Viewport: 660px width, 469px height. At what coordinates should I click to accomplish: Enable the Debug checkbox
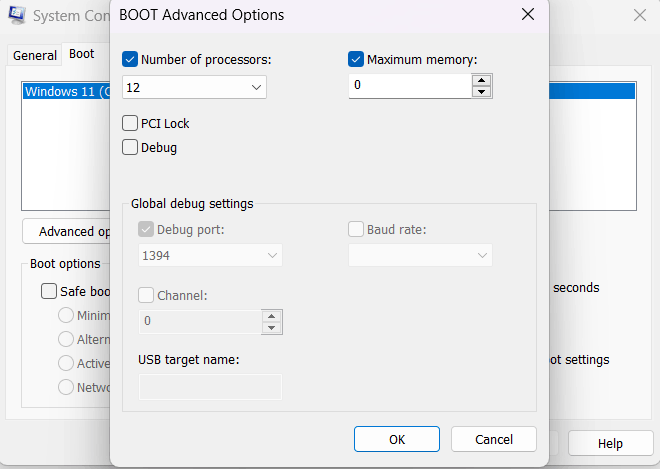click(130, 147)
